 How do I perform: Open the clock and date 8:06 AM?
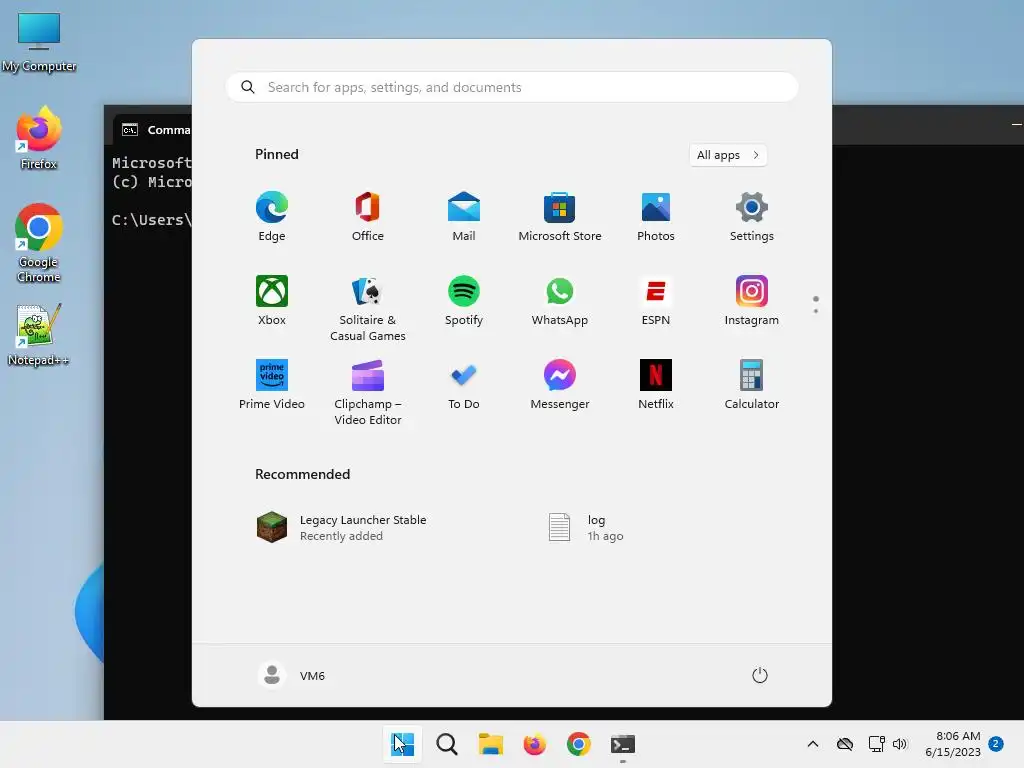[x=953, y=744]
